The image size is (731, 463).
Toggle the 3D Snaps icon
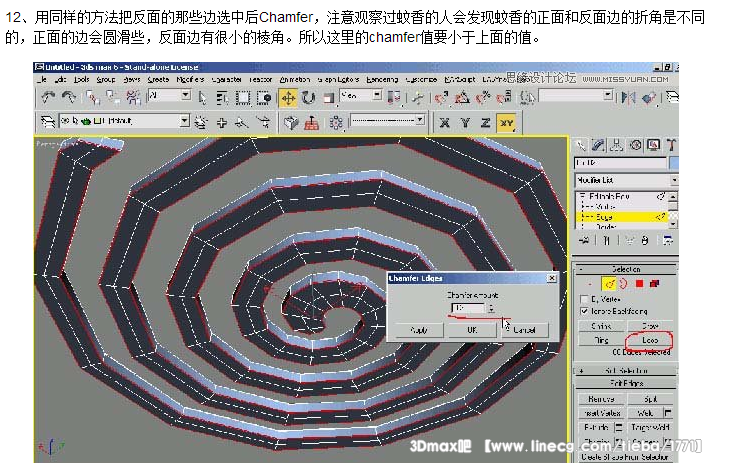(x=441, y=97)
